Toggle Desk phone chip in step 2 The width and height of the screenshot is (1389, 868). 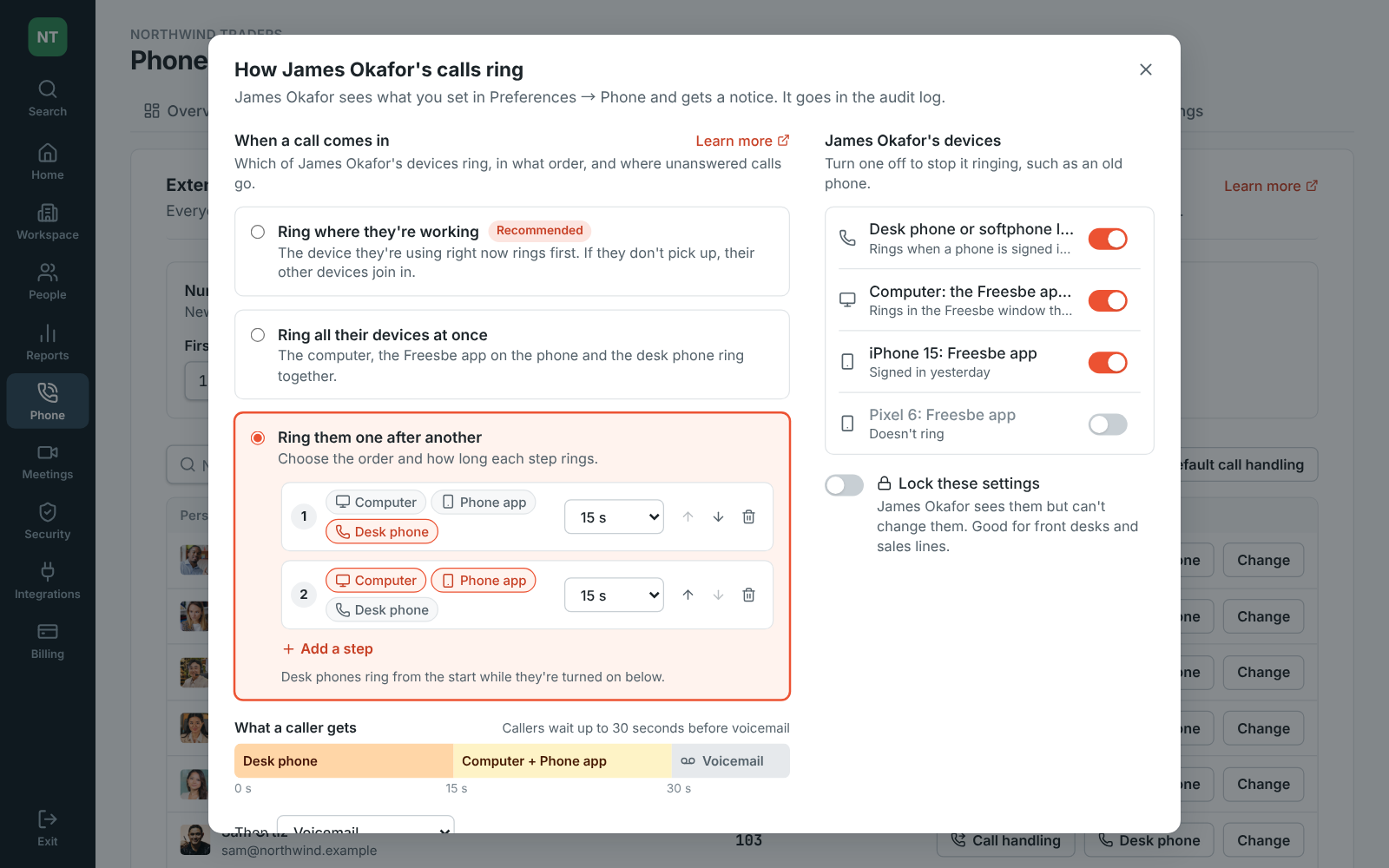click(x=382, y=609)
